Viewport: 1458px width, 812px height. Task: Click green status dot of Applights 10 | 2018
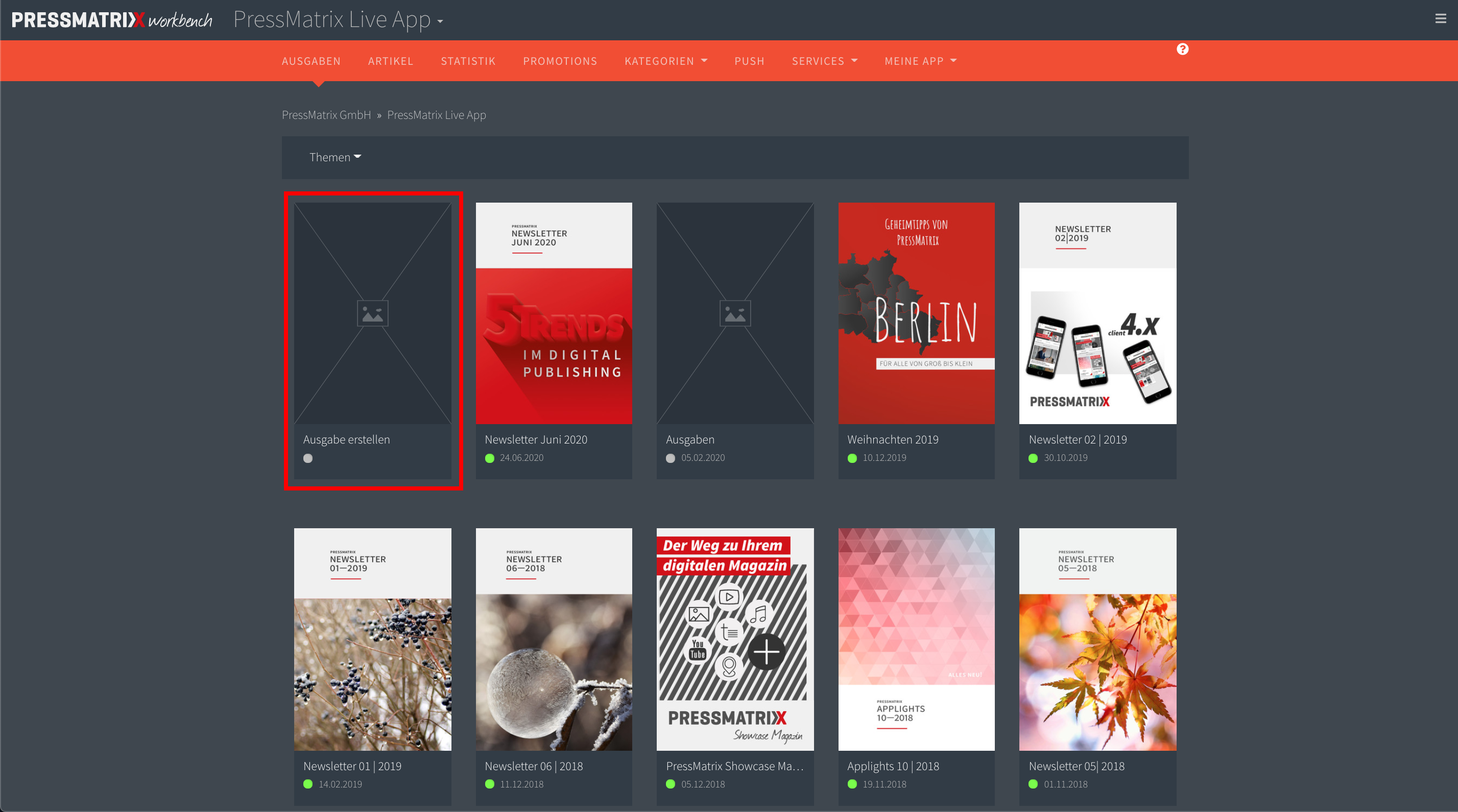tap(852, 784)
